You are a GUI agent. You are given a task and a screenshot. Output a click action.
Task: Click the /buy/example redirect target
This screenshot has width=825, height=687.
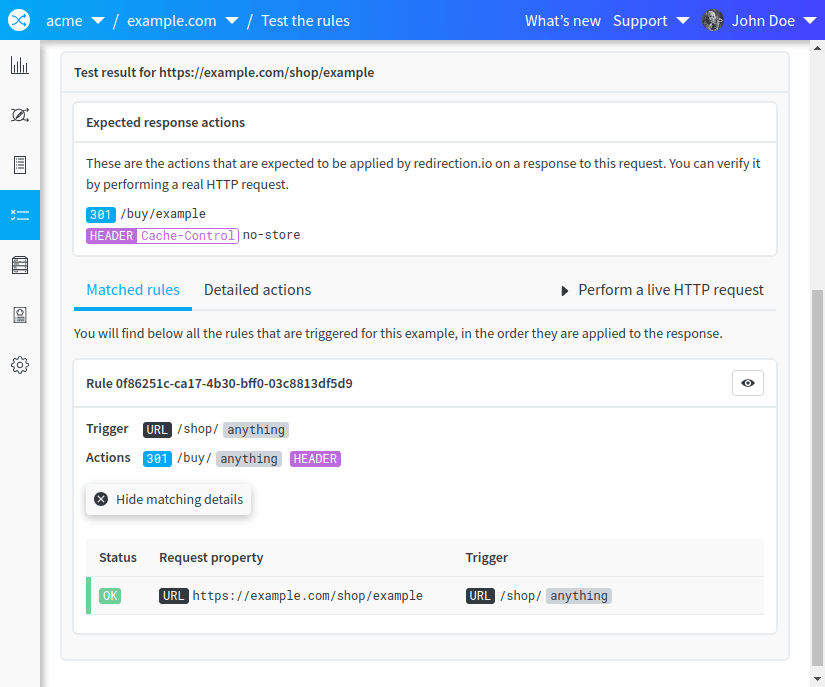pos(163,214)
